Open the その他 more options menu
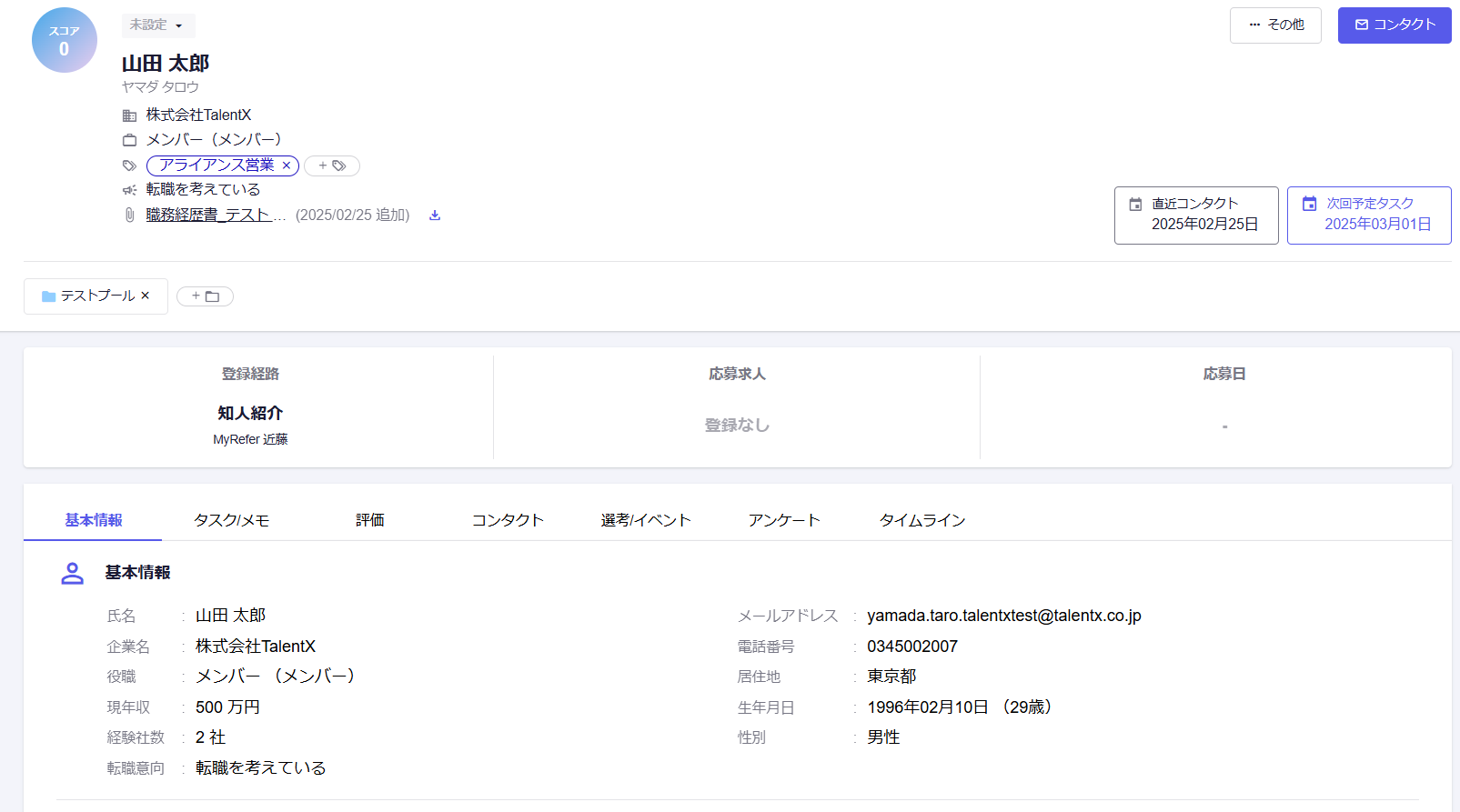This screenshot has width=1460, height=812. tap(1275, 25)
